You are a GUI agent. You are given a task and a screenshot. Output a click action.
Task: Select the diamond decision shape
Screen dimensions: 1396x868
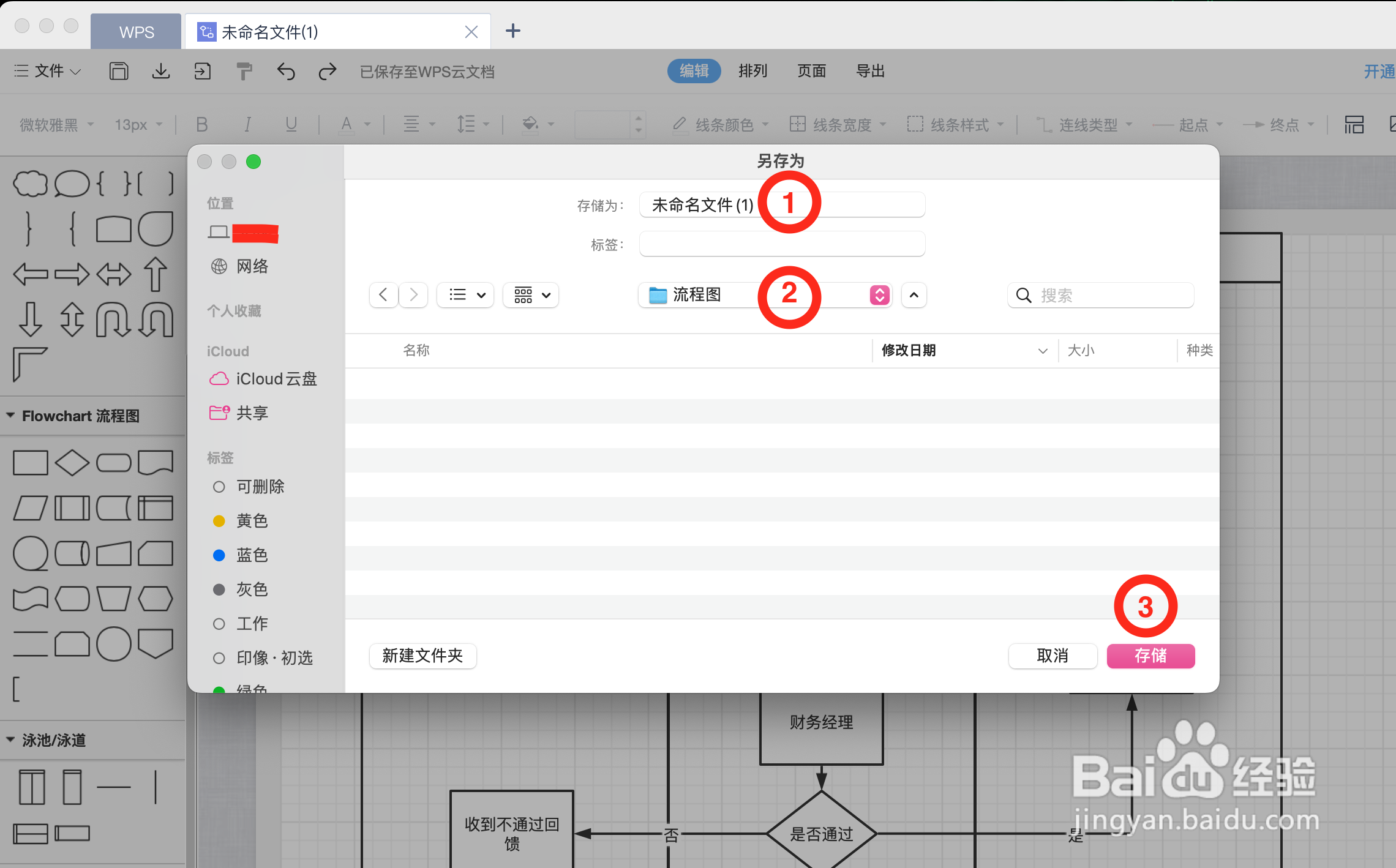click(x=72, y=463)
